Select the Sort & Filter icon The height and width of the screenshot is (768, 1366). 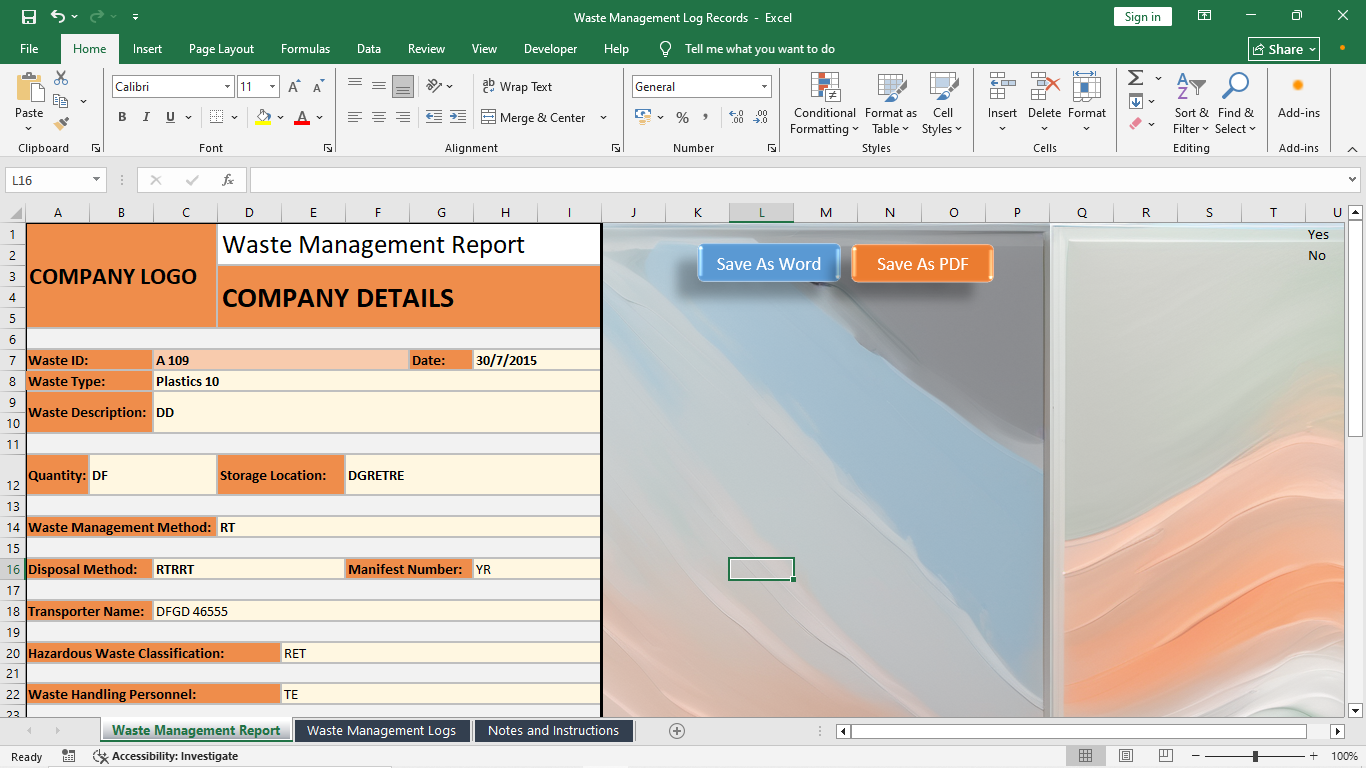coord(1190,87)
